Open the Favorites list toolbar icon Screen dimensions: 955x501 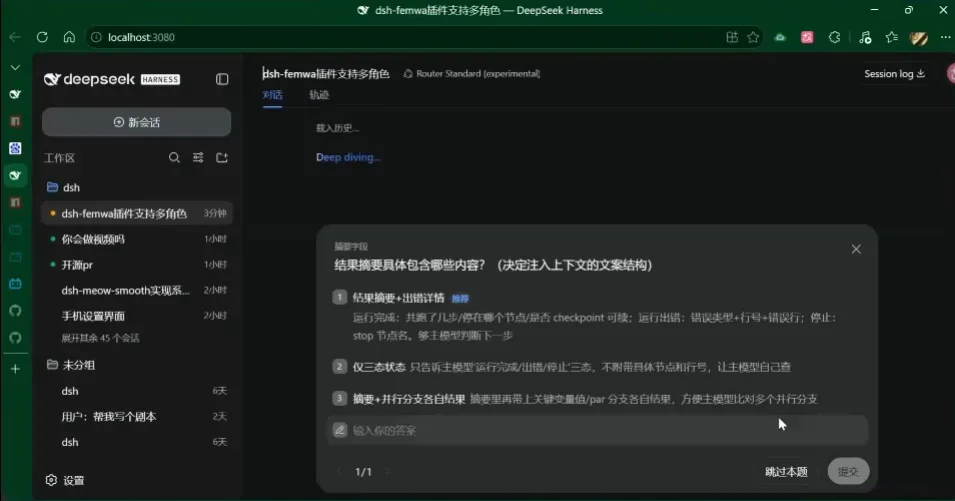coord(892,37)
